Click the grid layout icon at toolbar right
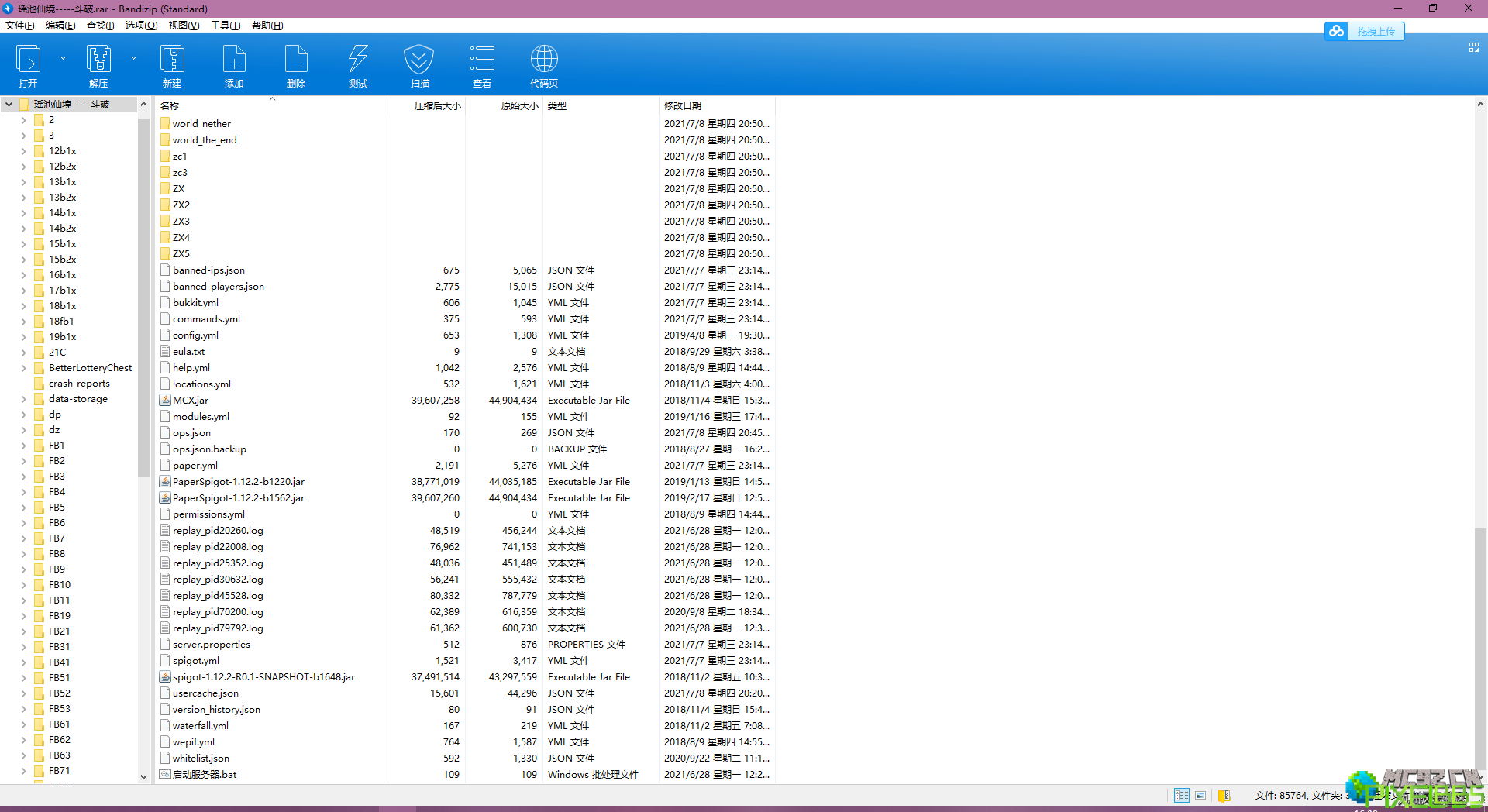This screenshot has height=812, width=1488. coord(1474,47)
